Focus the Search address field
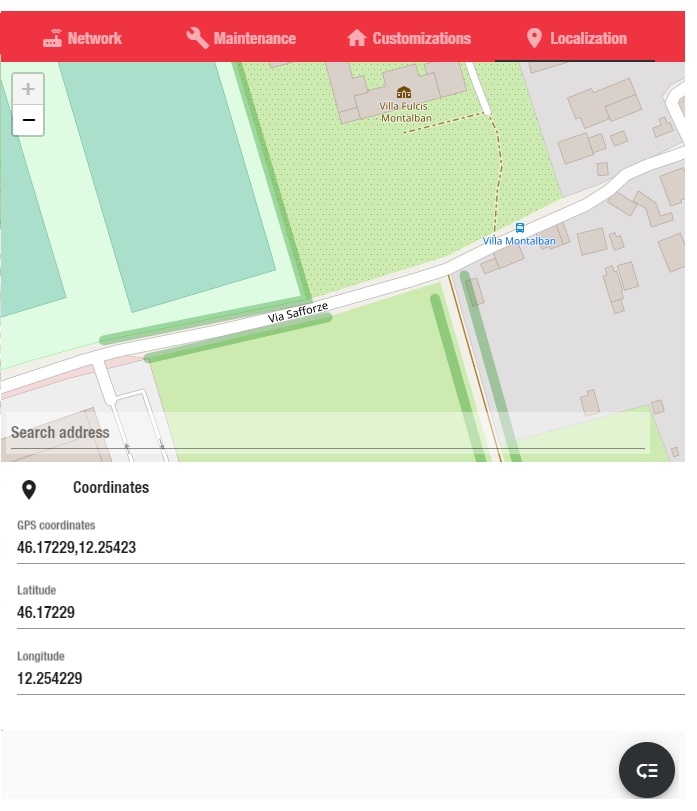The width and height of the screenshot is (697, 811). [325, 433]
